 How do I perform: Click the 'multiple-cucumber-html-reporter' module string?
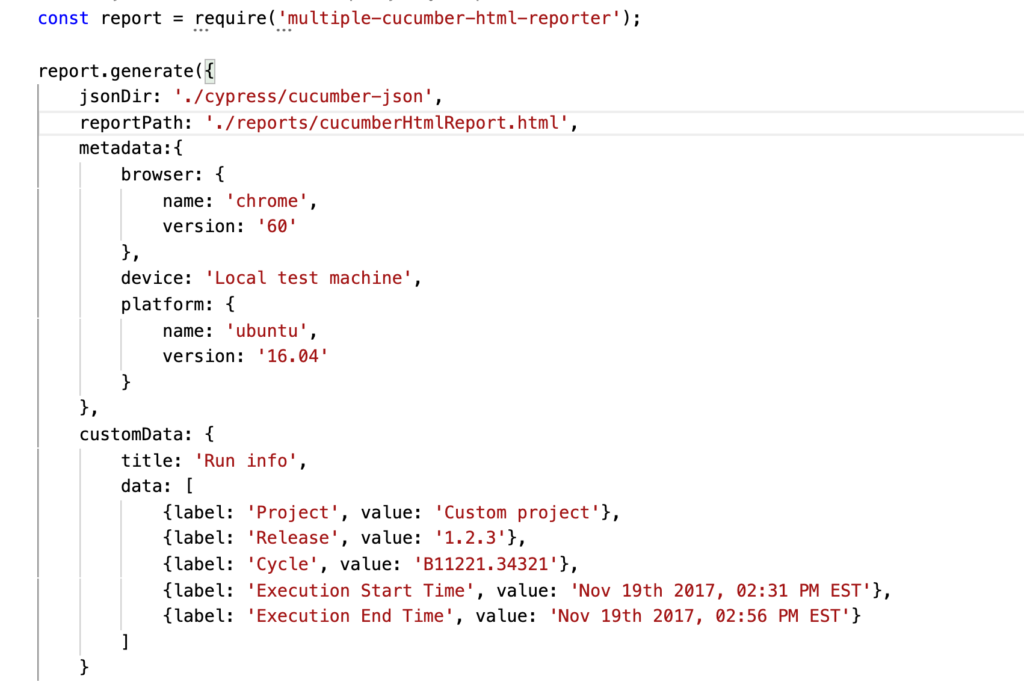[449, 18]
